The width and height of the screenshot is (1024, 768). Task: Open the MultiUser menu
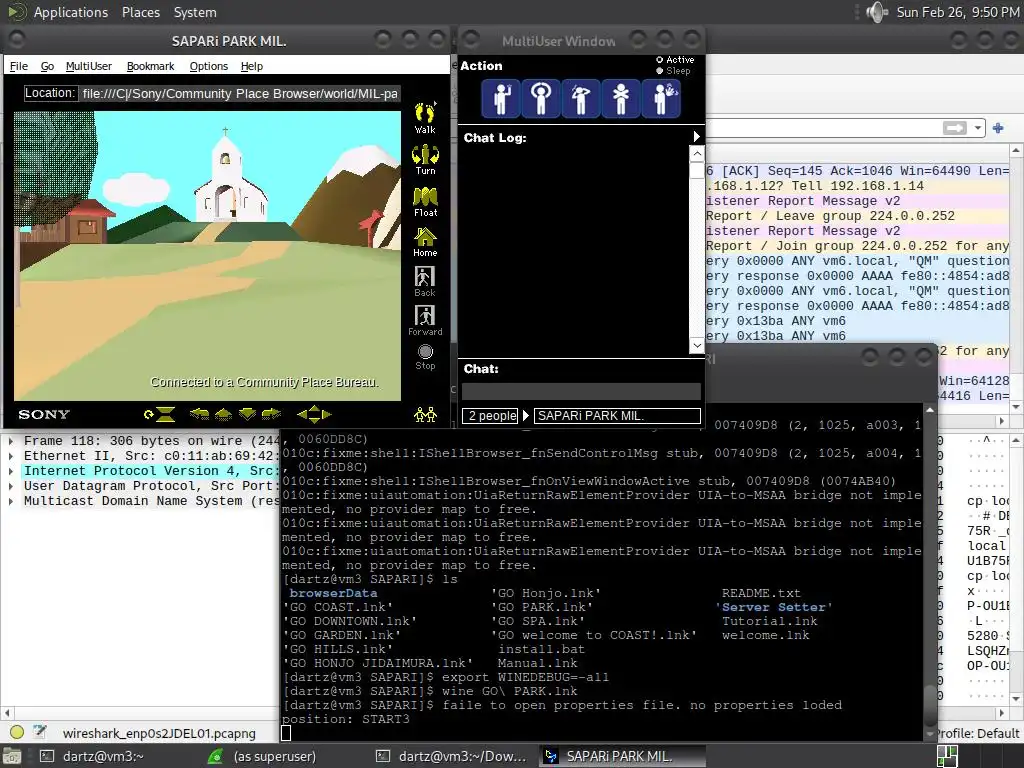tap(89, 66)
